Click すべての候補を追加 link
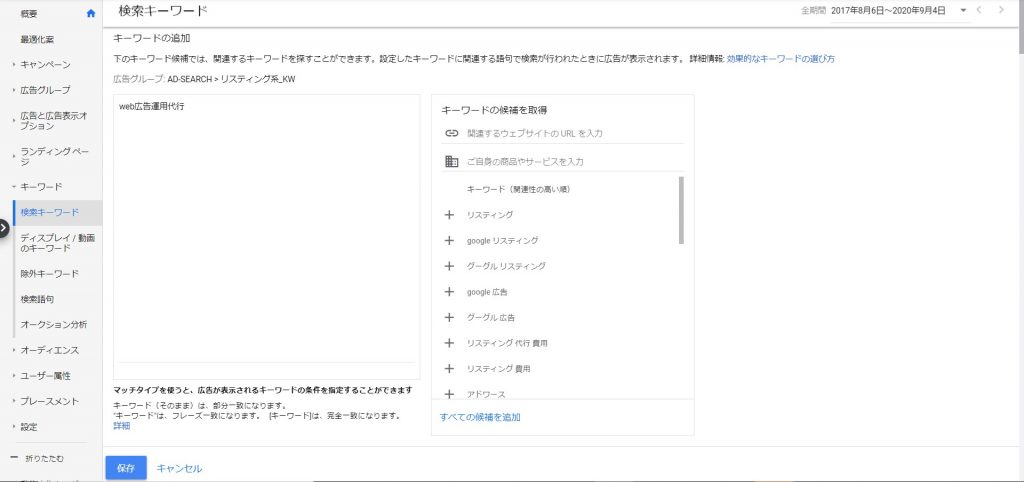 (x=480, y=417)
